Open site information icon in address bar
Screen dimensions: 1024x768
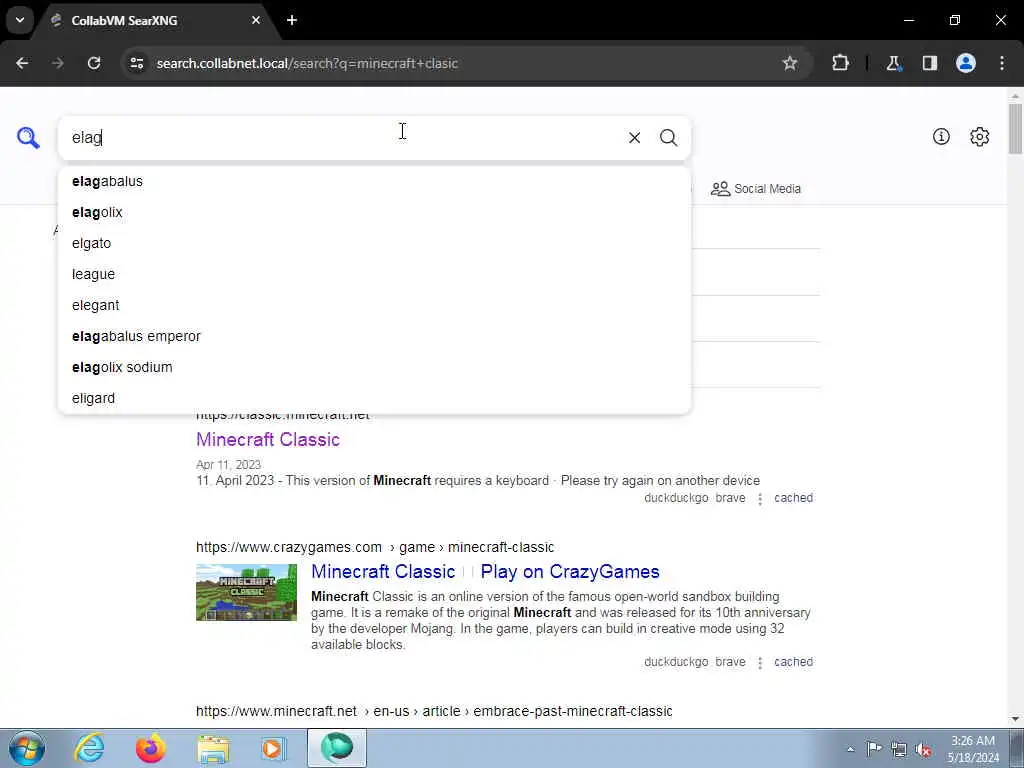click(x=136, y=63)
